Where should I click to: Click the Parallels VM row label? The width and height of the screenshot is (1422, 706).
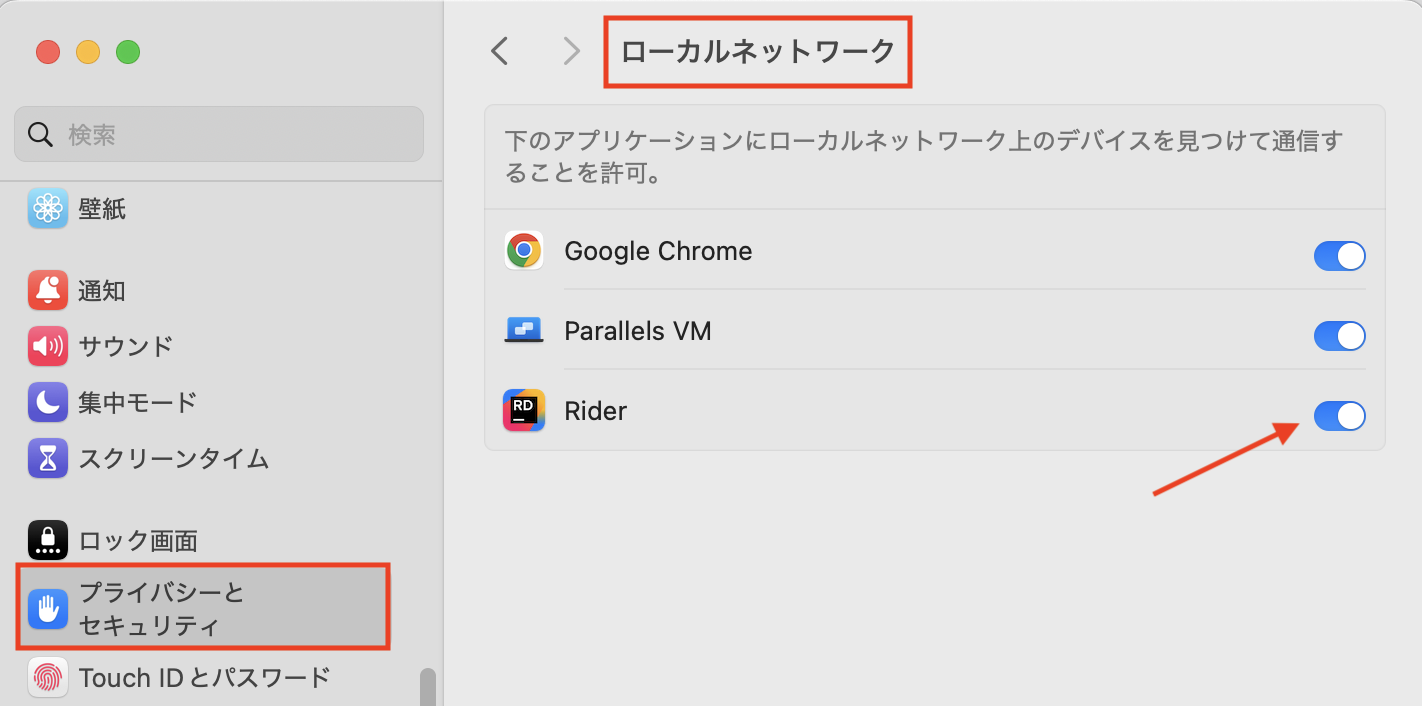tap(638, 331)
